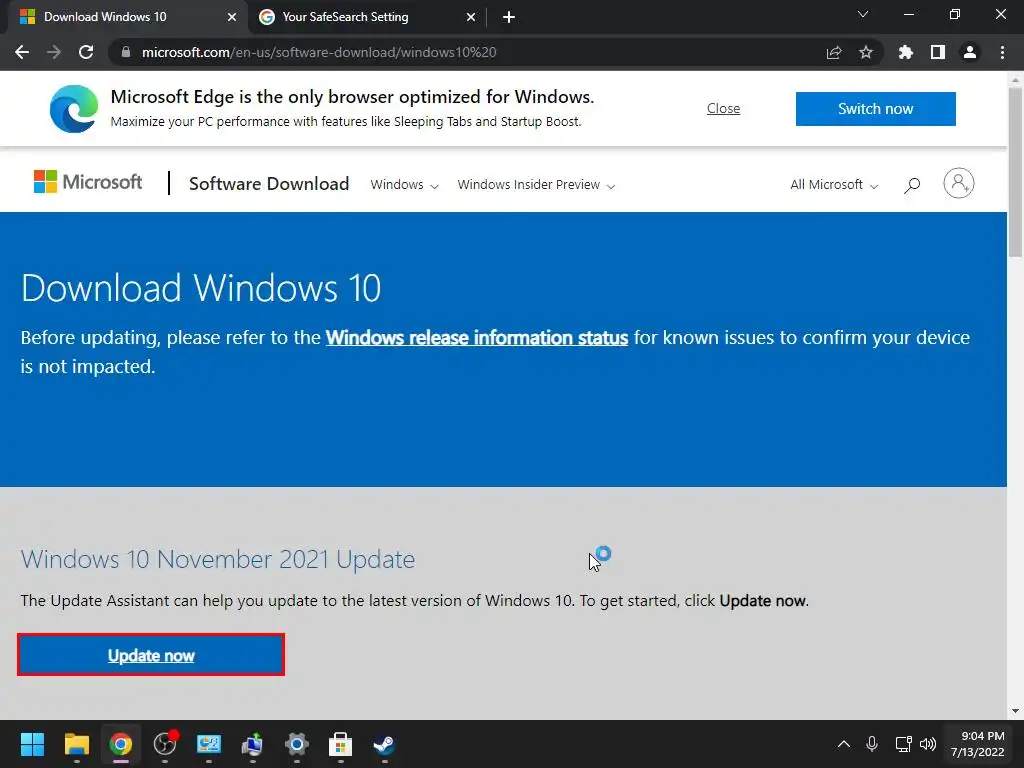
Task: Open the tab search chevron in title bar
Action: click(x=863, y=14)
